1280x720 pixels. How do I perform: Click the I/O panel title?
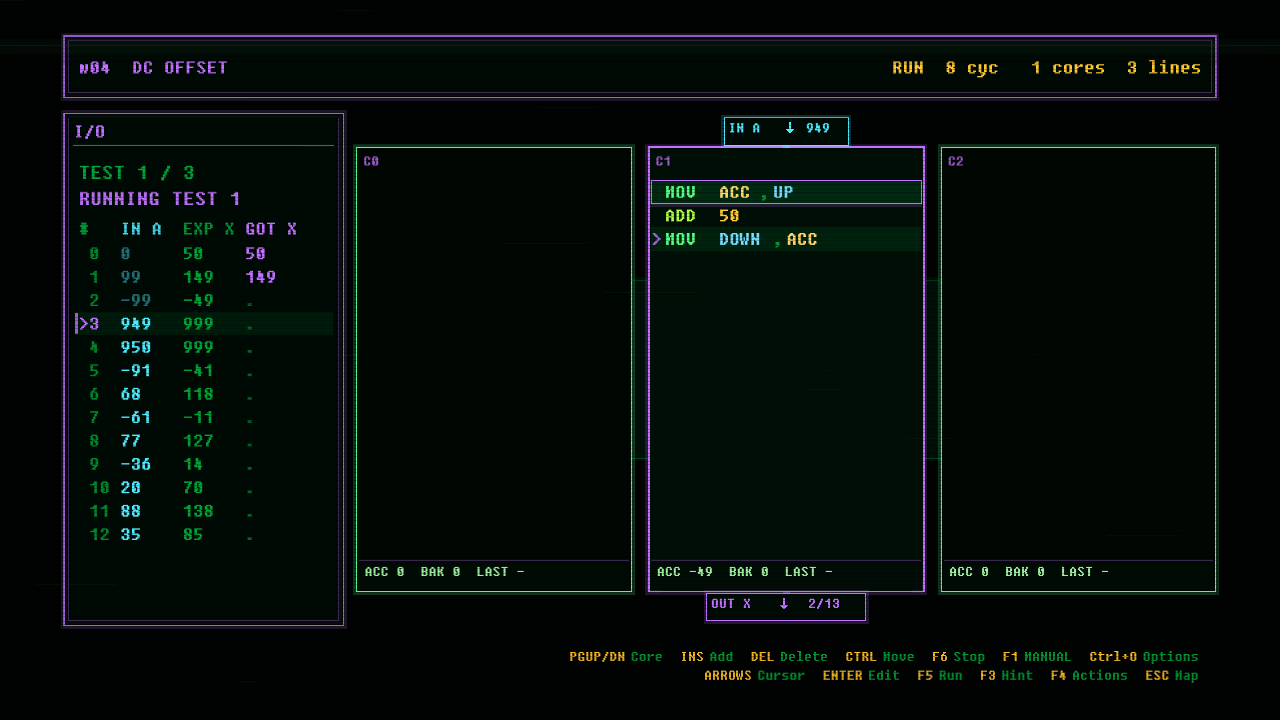click(x=90, y=132)
